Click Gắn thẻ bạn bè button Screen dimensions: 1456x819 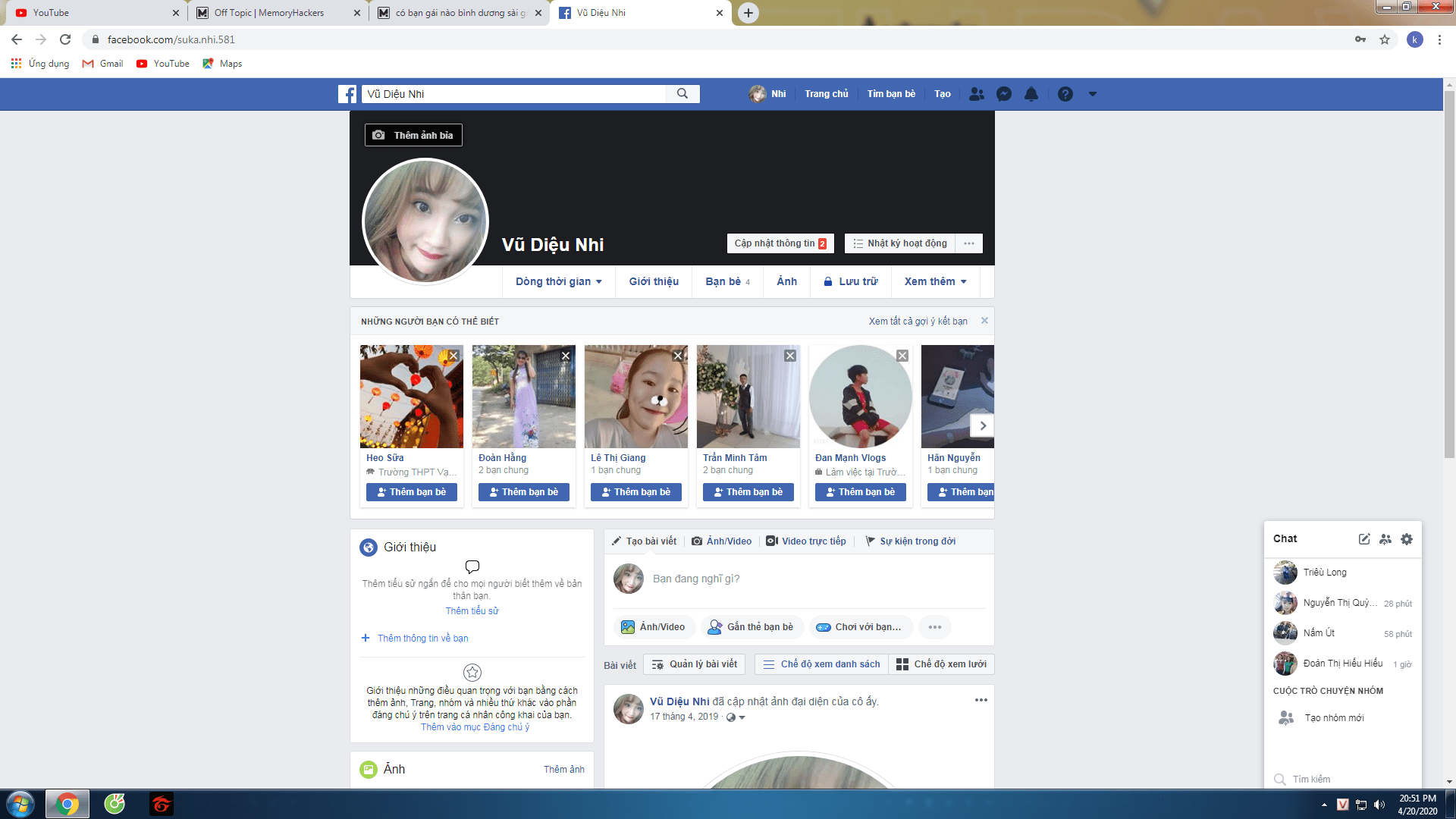click(751, 627)
